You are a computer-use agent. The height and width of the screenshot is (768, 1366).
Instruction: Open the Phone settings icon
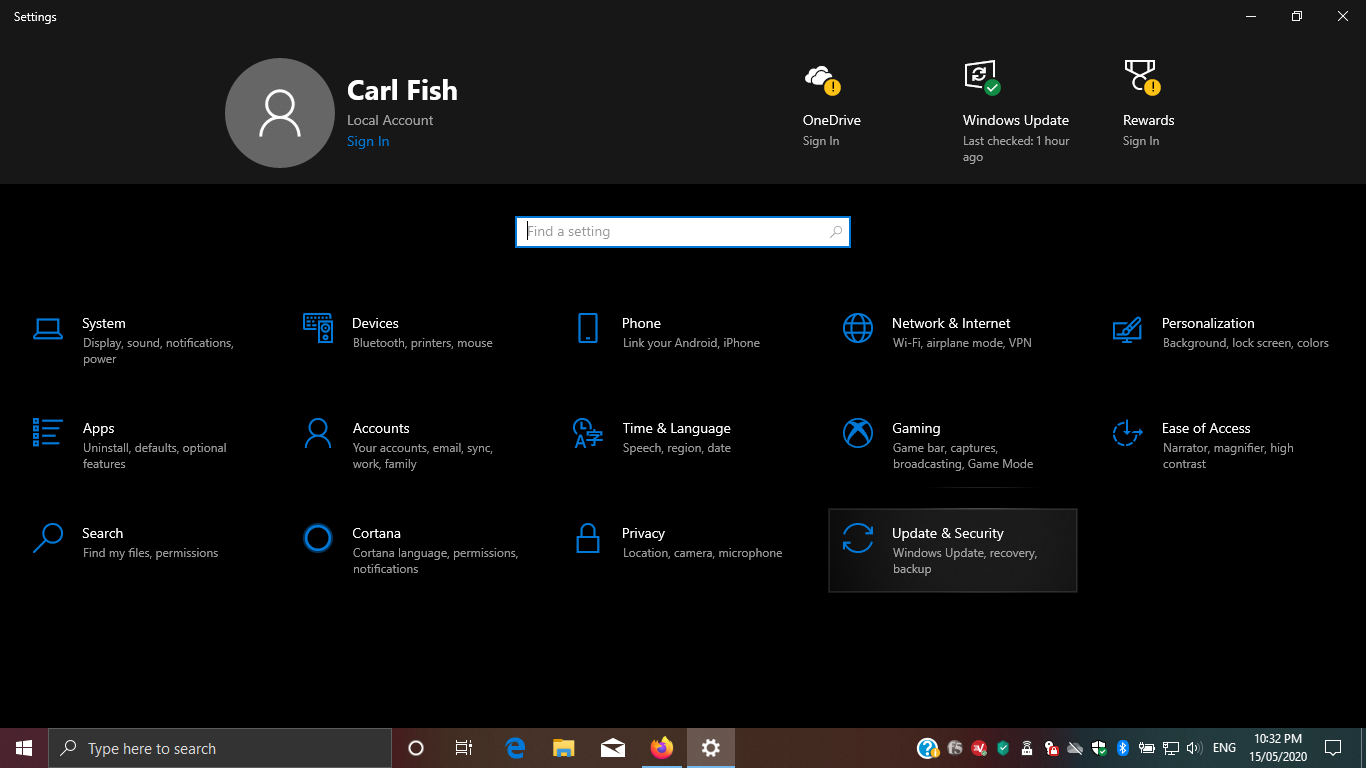point(588,328)
